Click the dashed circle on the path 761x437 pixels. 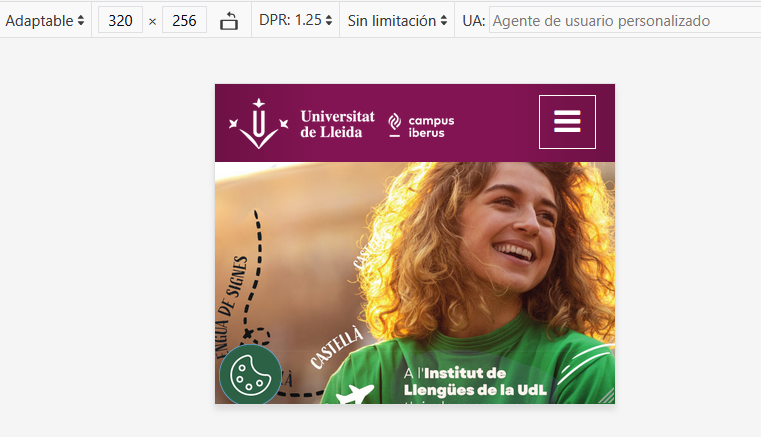(x=260, y=337)
